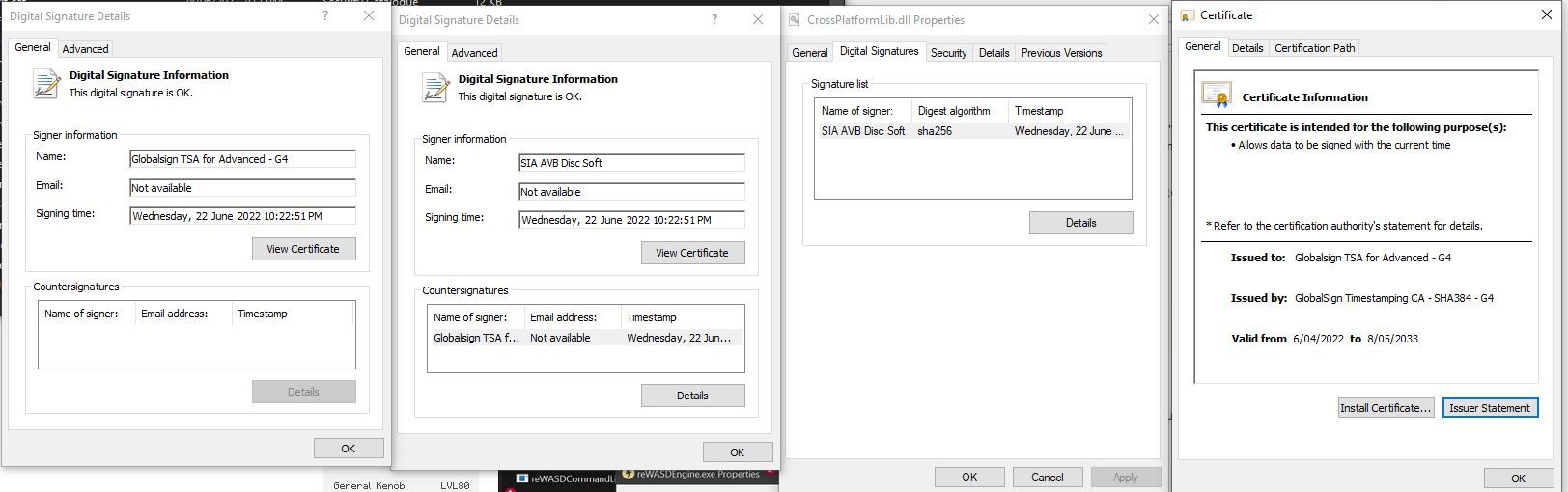Click Email address column header in SIA AVB countersignatures

pos(574,317)
